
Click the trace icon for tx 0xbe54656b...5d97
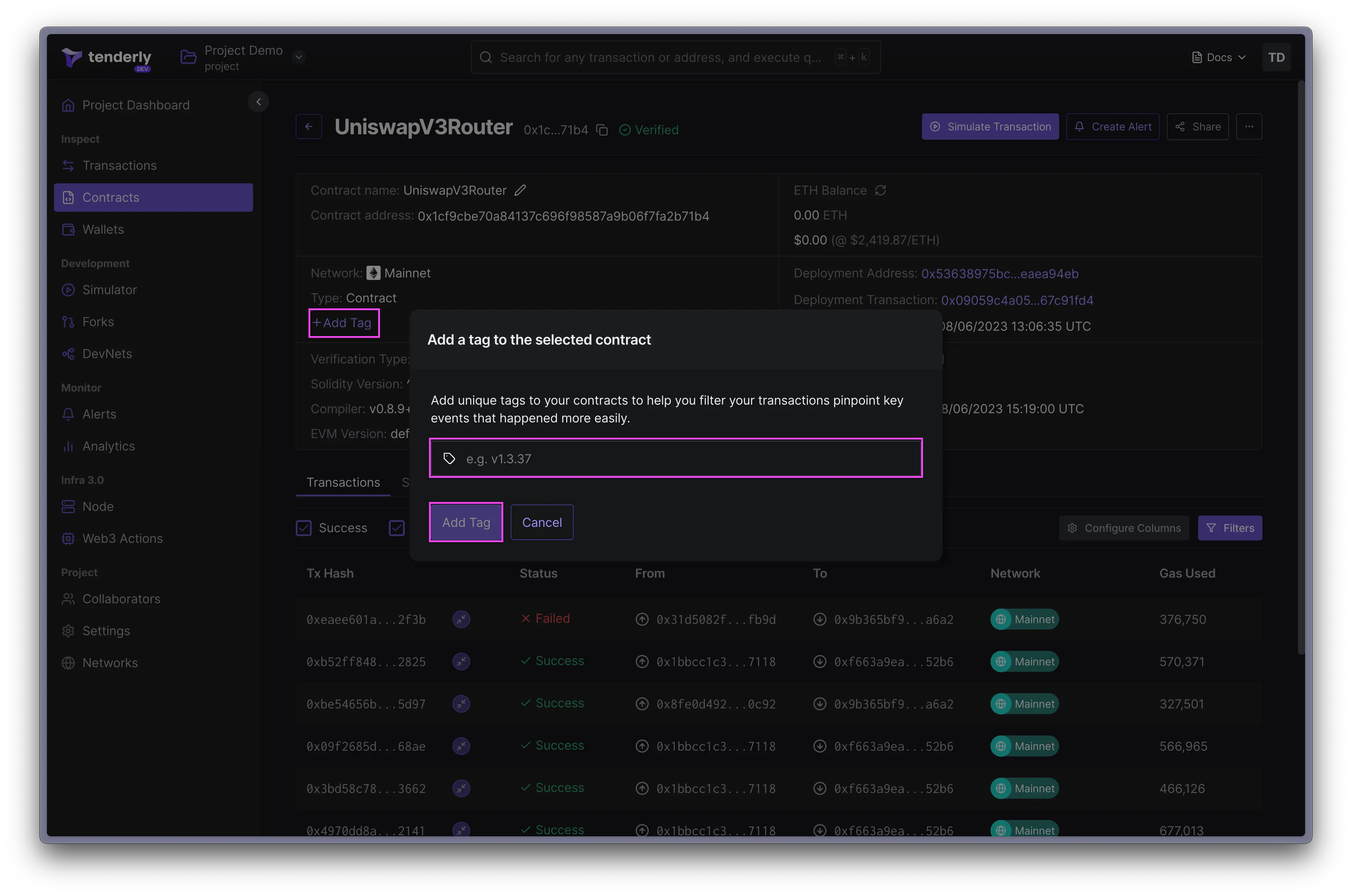[461, 703]
